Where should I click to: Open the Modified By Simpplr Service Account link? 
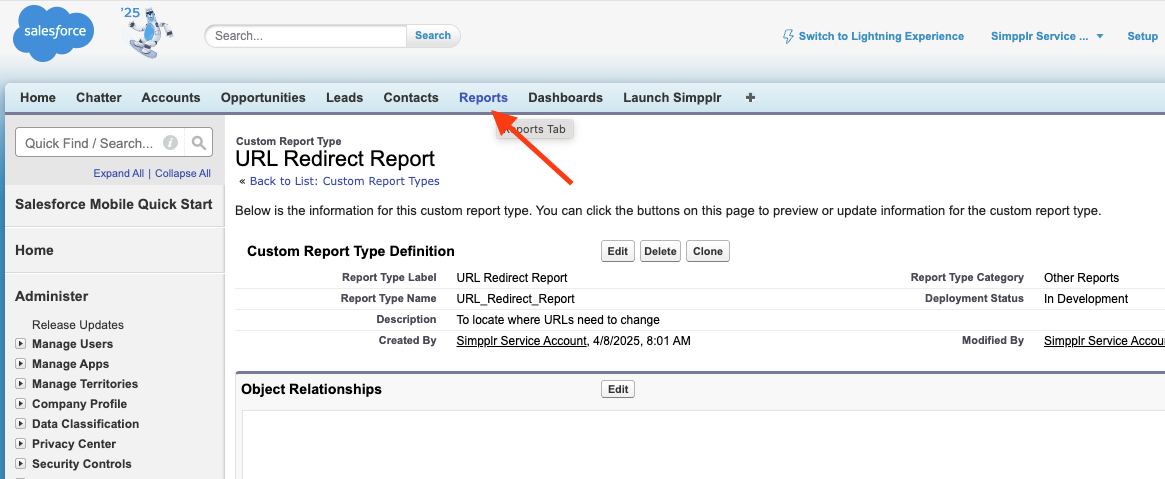coord(1104,341)
